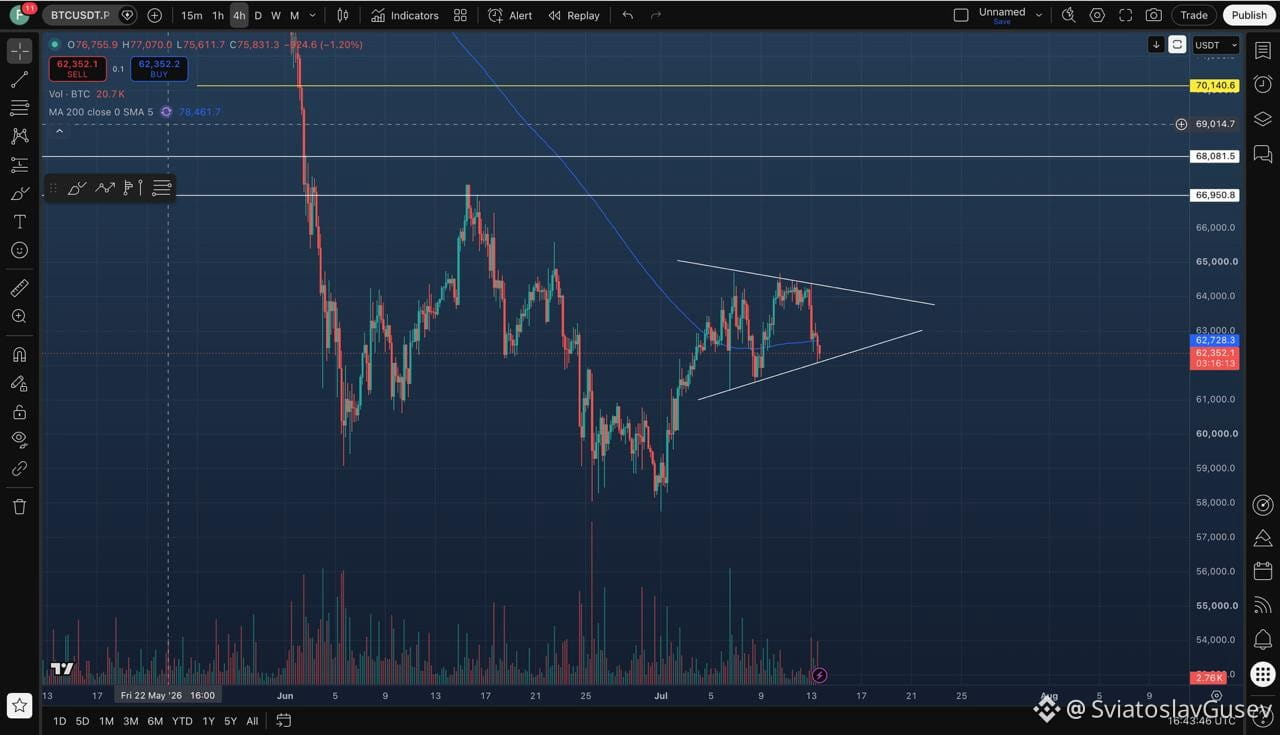Open the notifications bell panel
This screenshot has width=1280, height=735.
(1263, 639)
